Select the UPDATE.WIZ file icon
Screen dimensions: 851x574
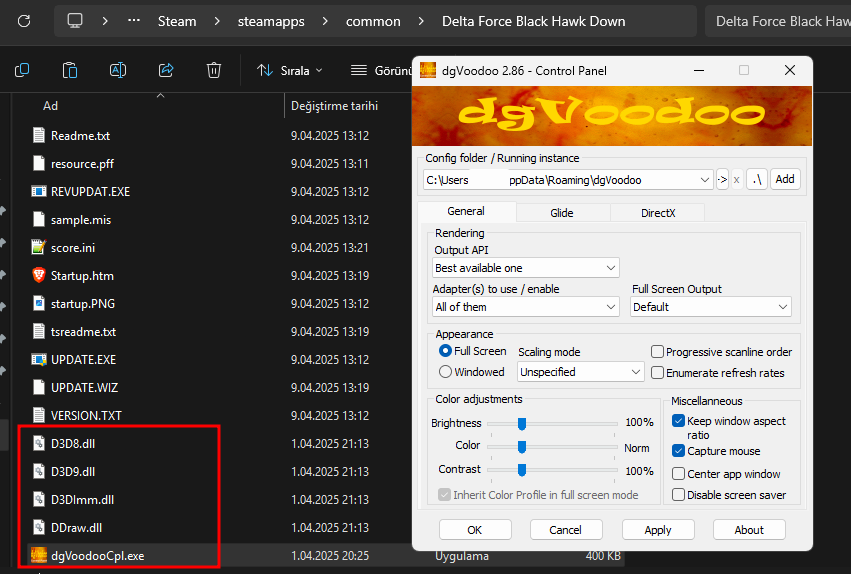(x=39, y=387)
